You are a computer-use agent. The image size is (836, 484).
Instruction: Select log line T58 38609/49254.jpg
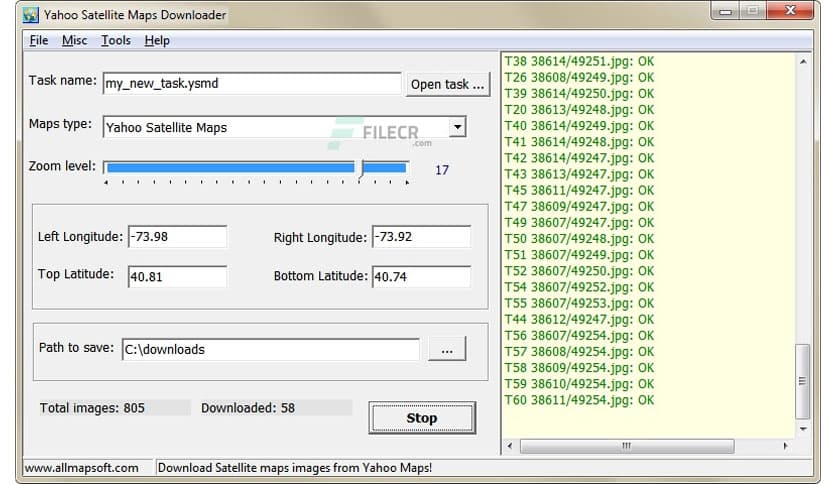(x=579, y=367)
